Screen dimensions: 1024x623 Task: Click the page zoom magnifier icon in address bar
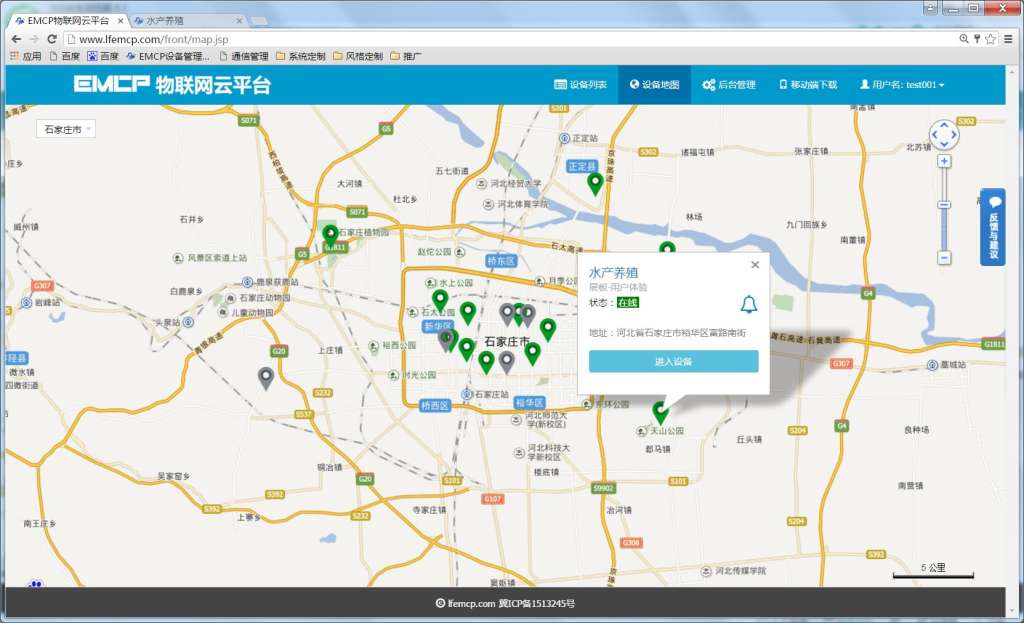963,39
